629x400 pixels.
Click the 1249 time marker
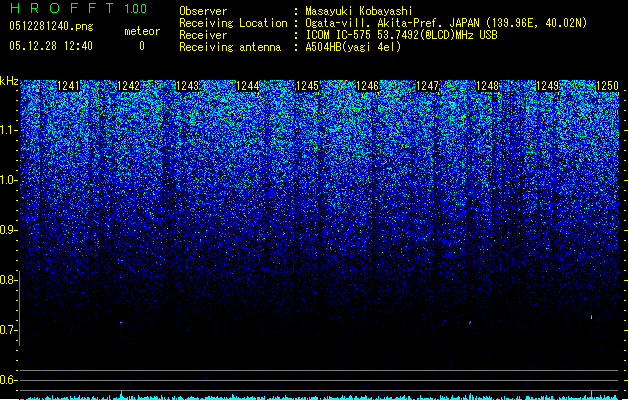[x=548, y=86]
